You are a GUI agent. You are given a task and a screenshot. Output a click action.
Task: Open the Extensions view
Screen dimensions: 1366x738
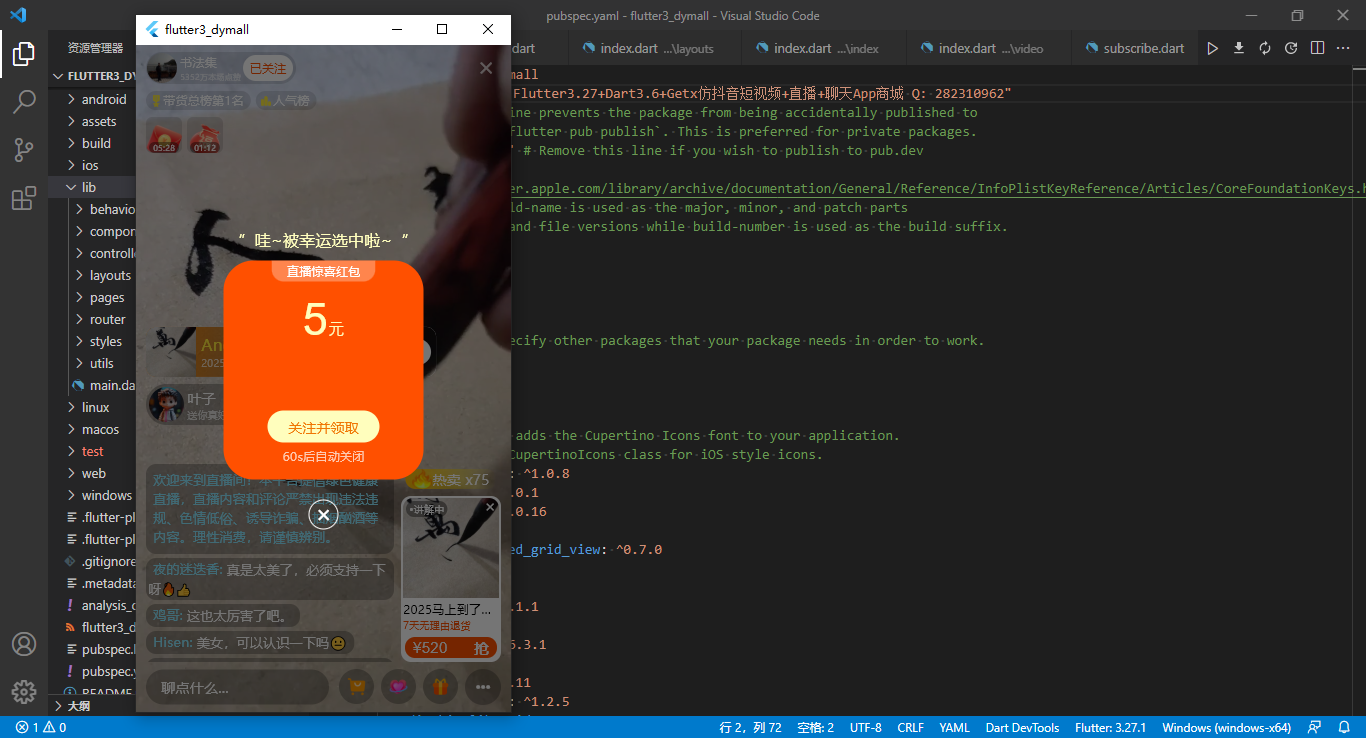[24, 199]
